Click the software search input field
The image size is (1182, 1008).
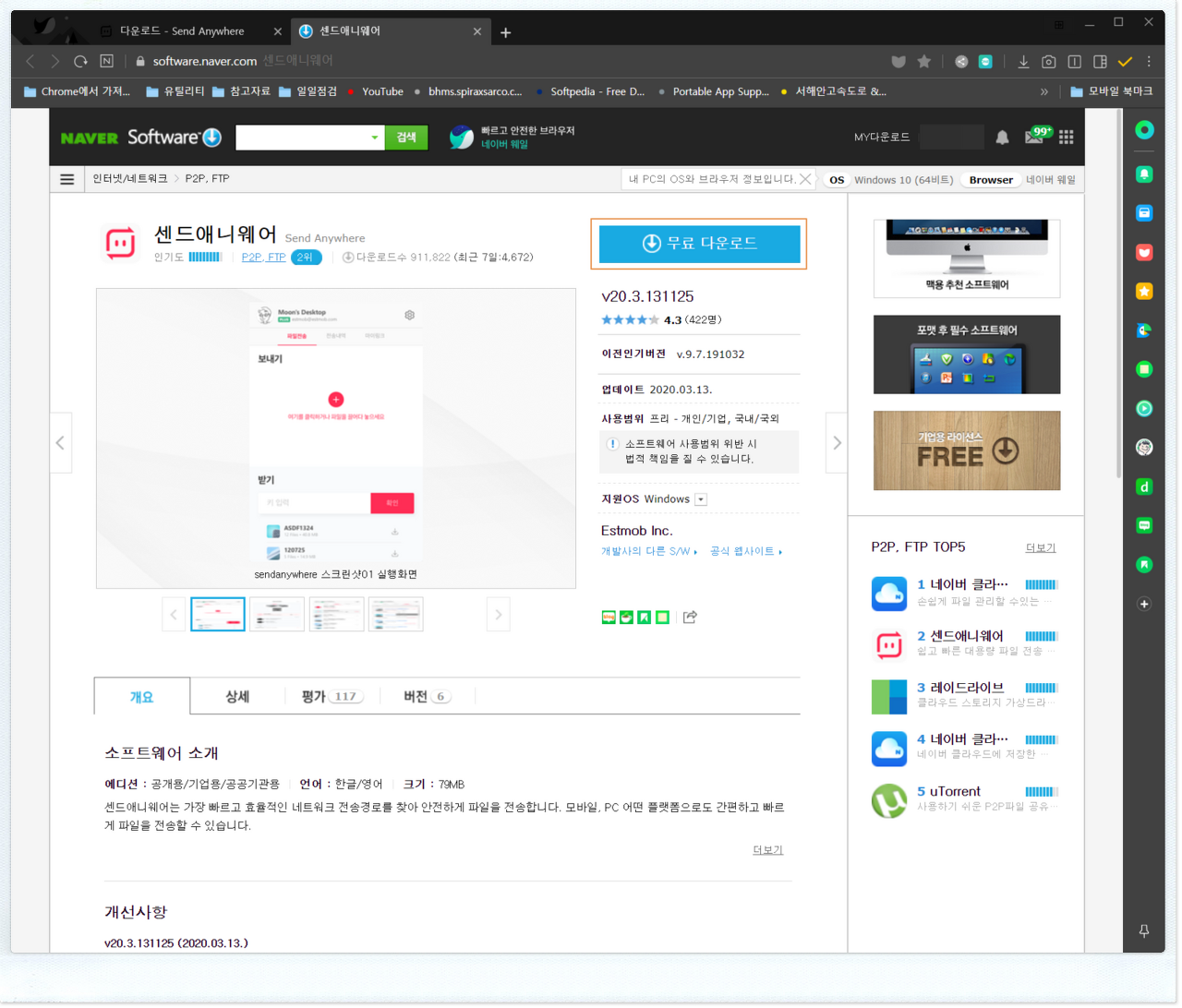tap(301, 138)
